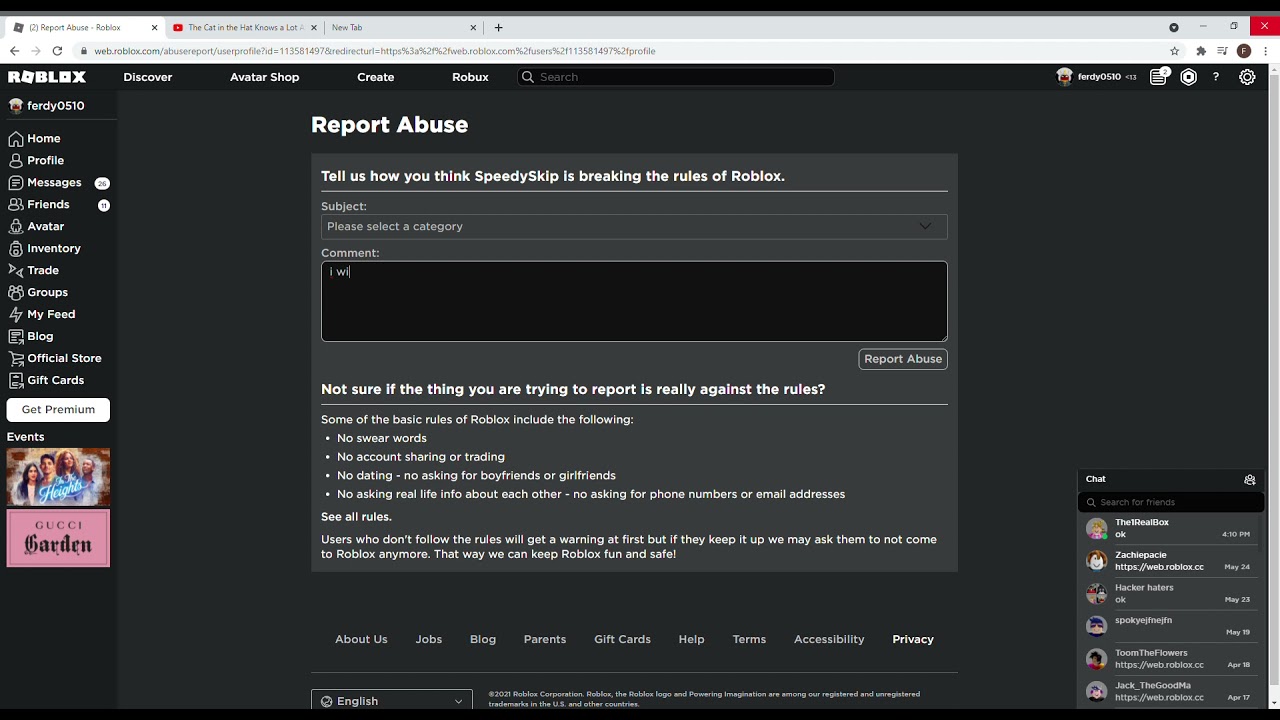Reload the page
Image resolution: width=1280 pixels, height=720 pixels.
[x=57, y=51]
